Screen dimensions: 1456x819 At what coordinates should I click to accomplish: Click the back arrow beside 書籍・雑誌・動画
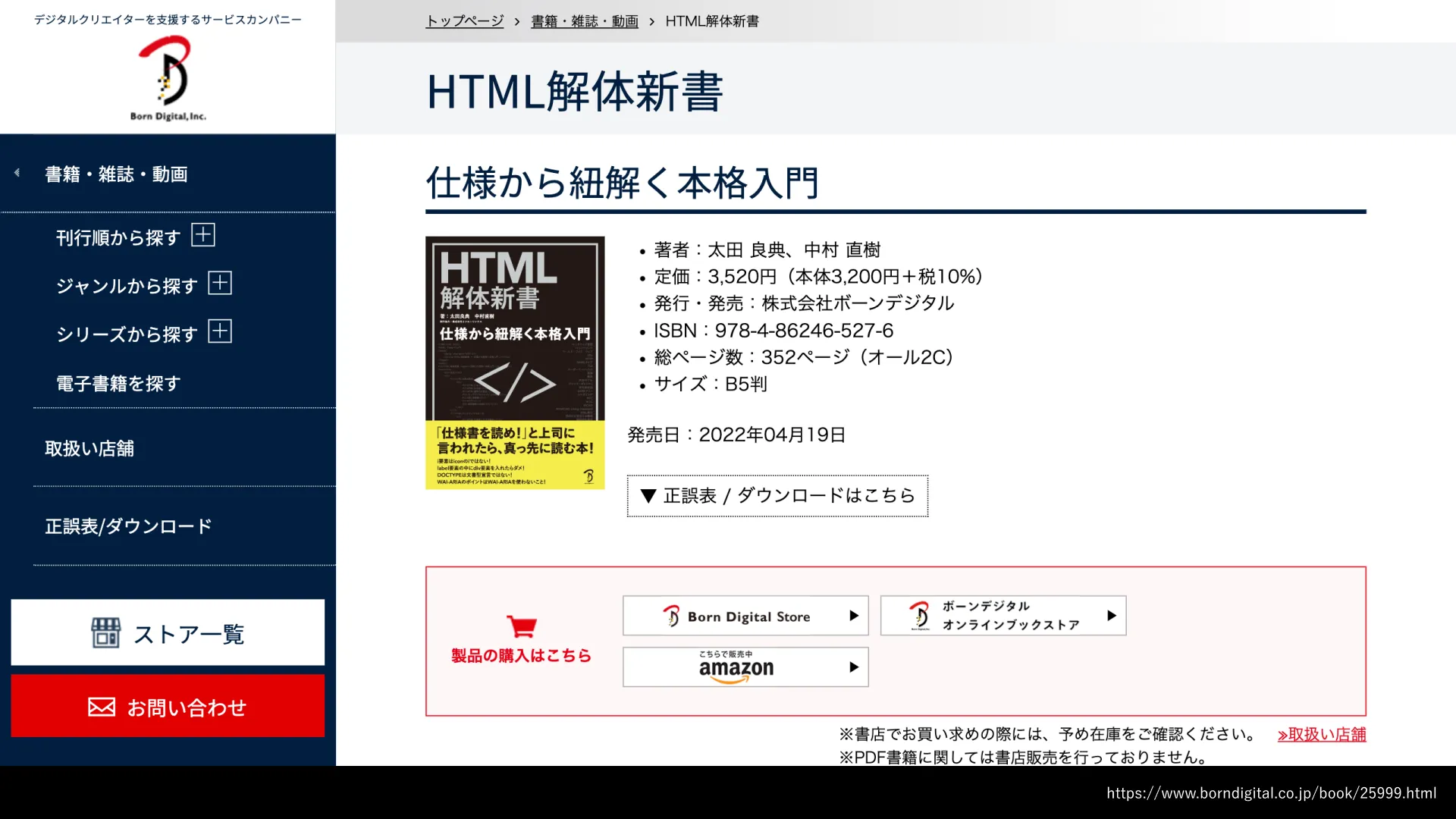(x=17, y=174)
